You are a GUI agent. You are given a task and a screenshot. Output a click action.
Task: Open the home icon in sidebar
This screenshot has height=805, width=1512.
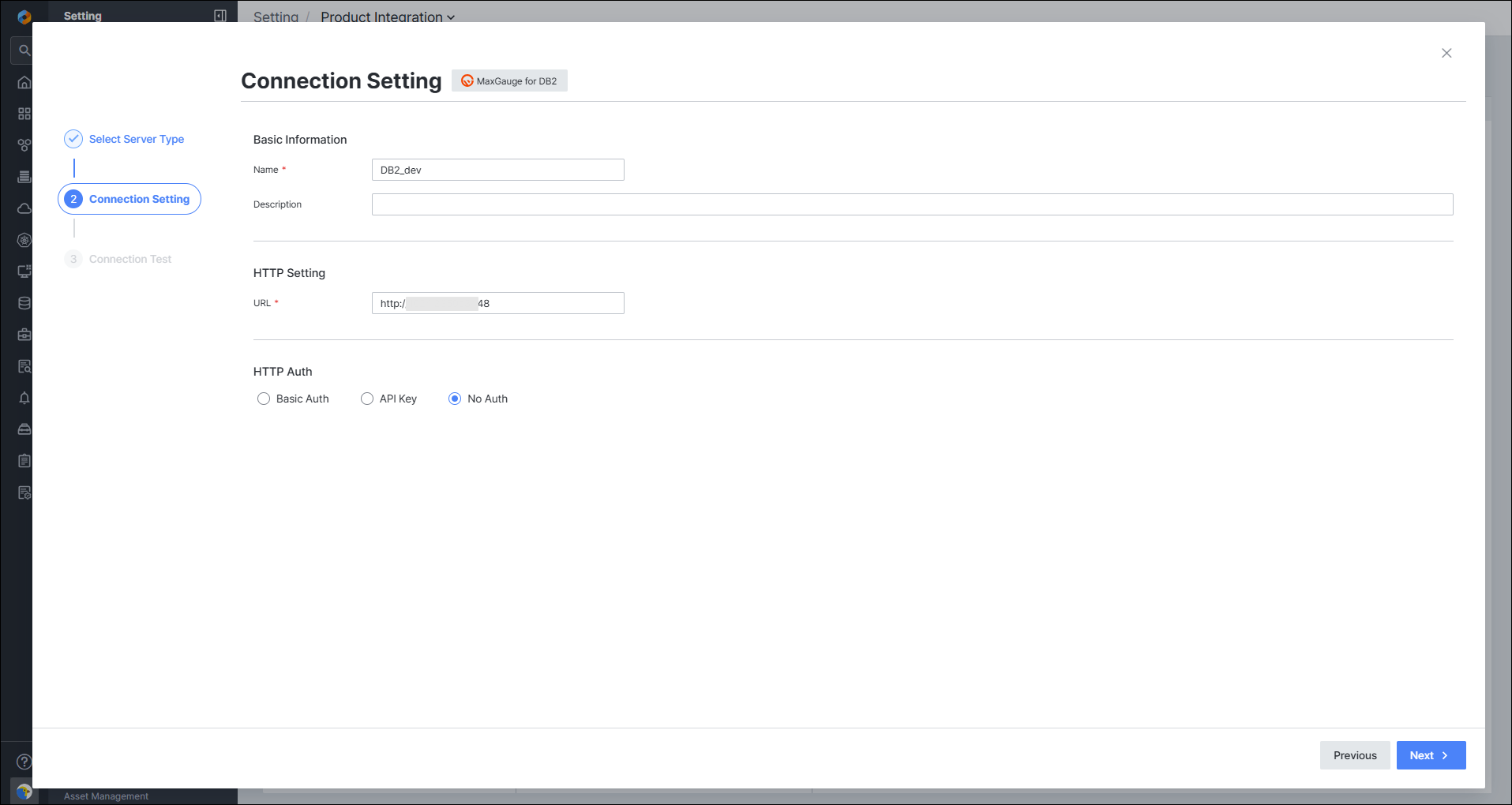click(x=24, y=82)
